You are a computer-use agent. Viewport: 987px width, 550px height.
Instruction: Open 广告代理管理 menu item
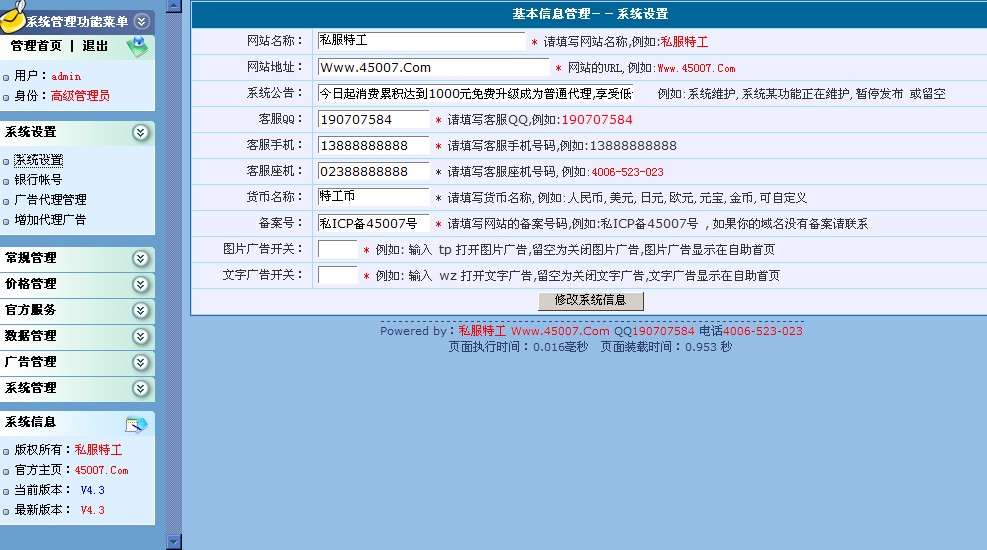50,200
